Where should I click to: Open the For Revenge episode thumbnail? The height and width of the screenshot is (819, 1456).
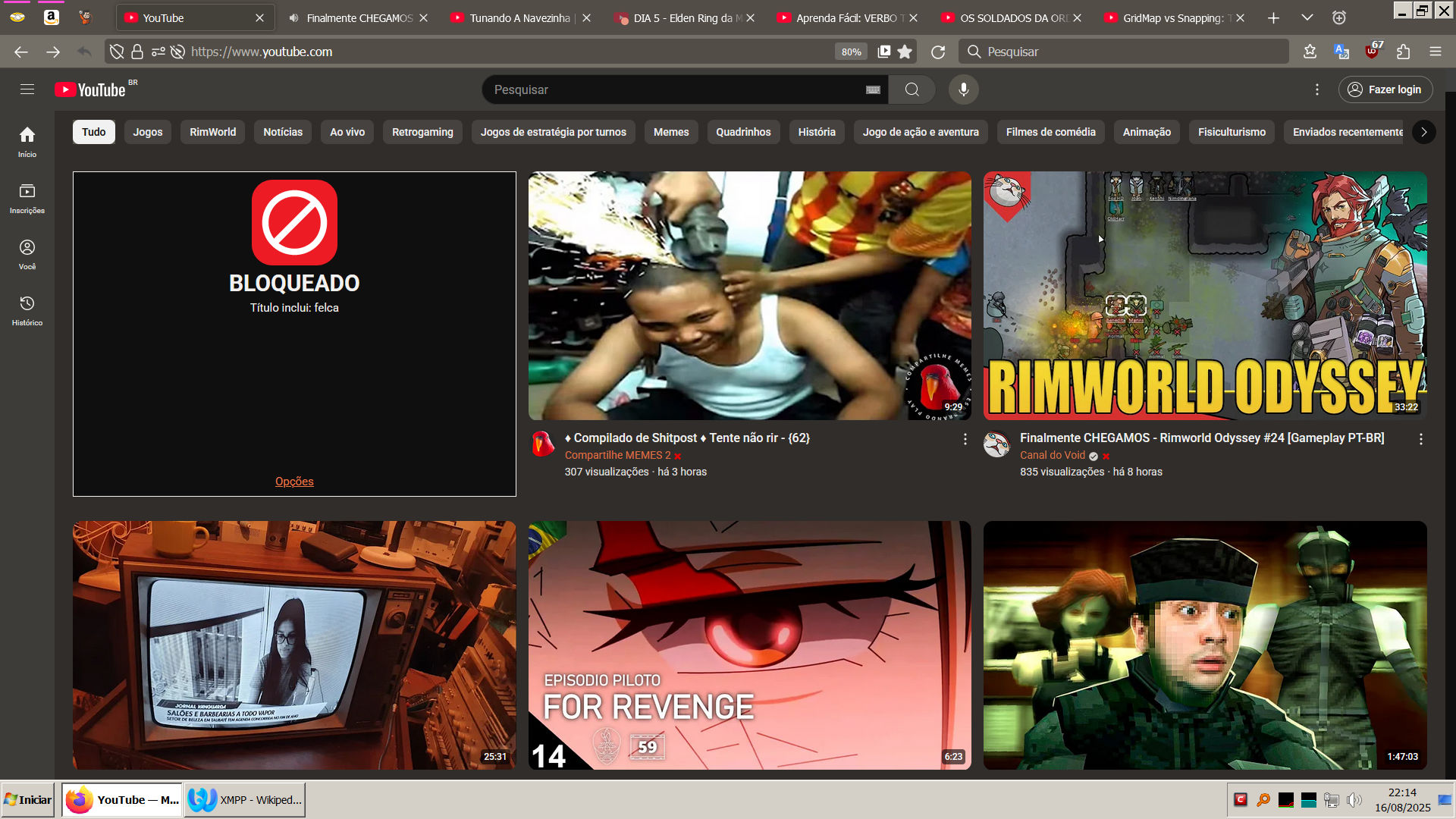coord(749,645)
